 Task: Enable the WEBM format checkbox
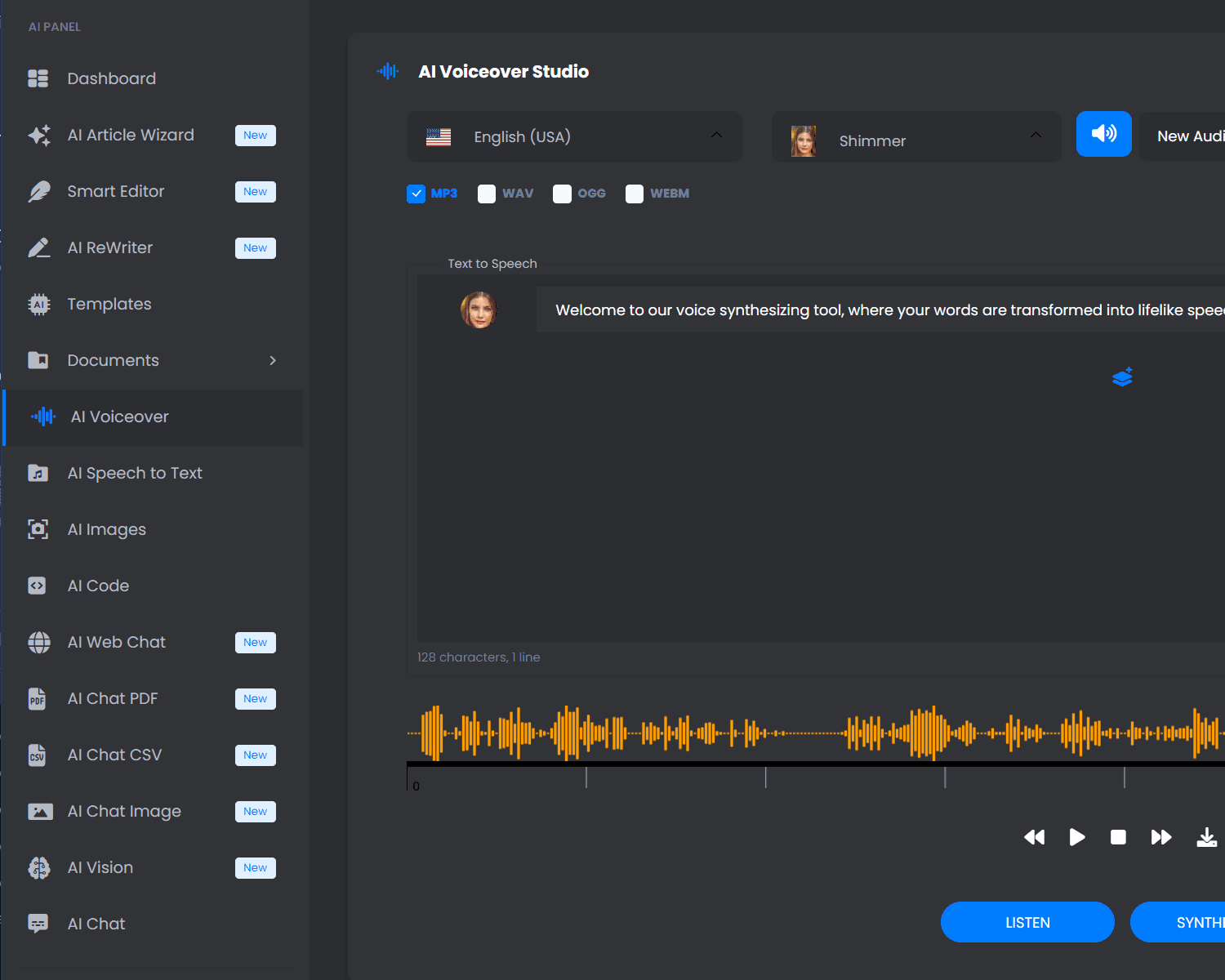click(635, 194)
